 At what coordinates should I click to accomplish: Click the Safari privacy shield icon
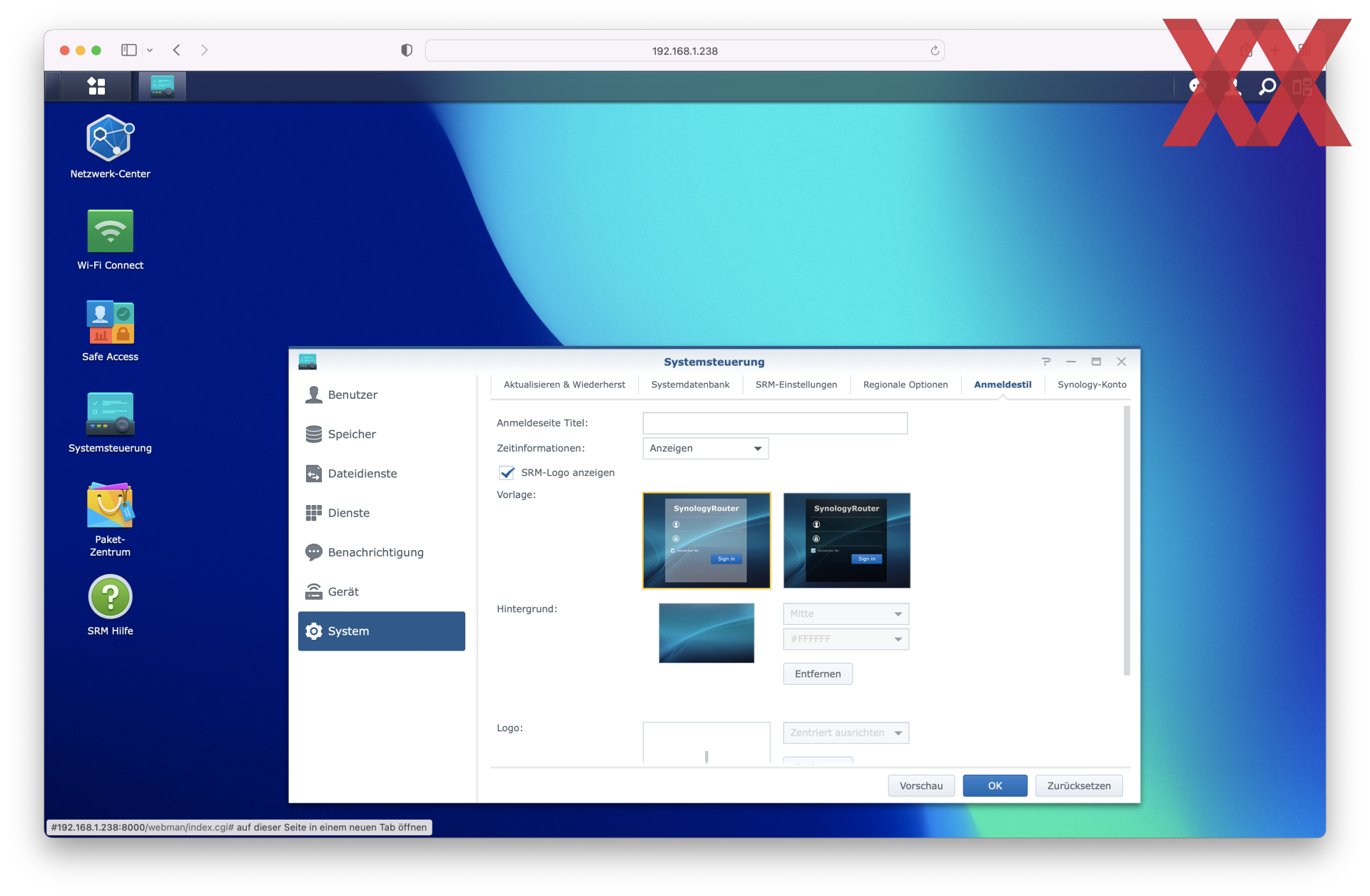point(407,50)
